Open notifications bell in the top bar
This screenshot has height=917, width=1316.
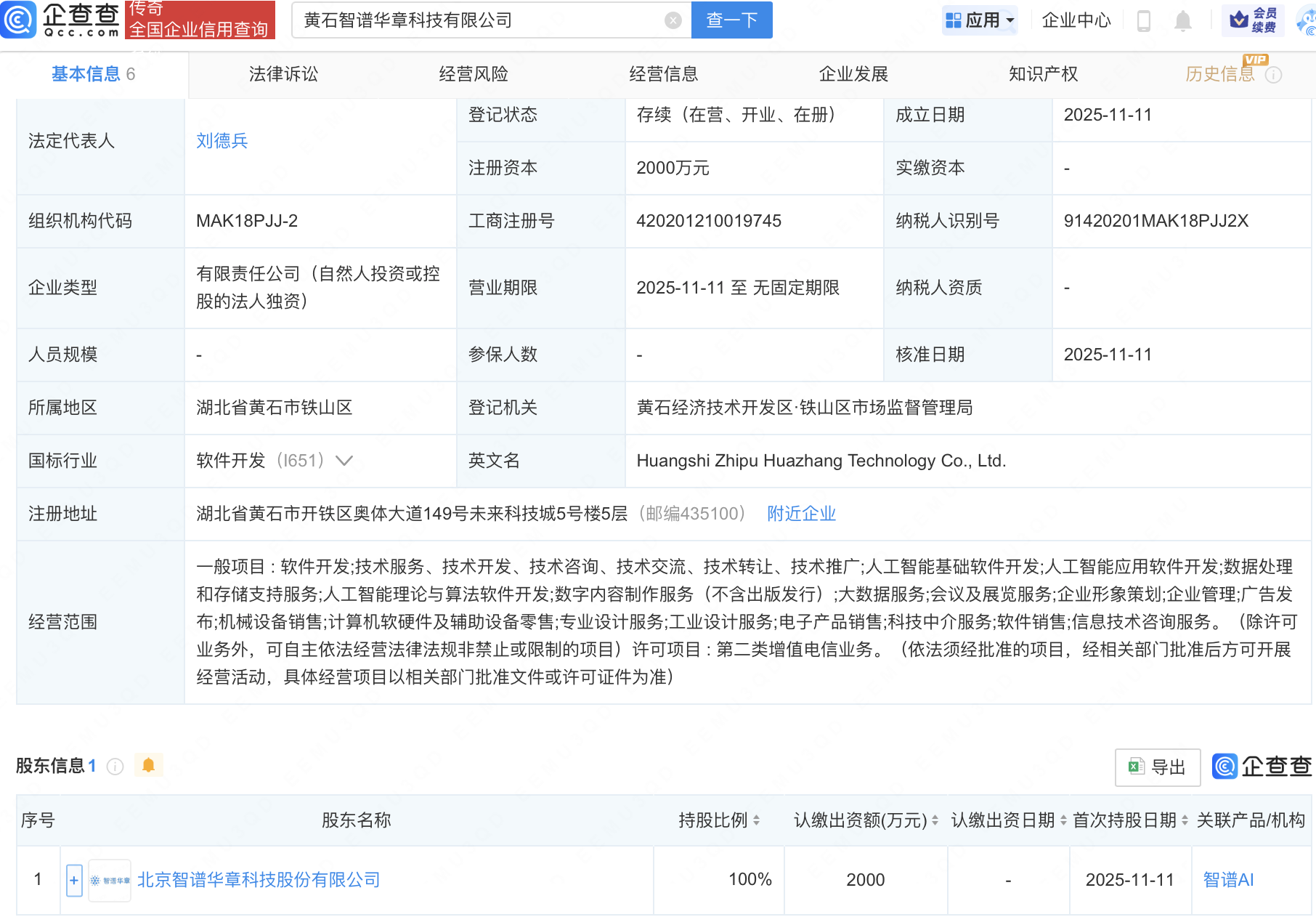pyautogui.click(x=1182, y=21)
